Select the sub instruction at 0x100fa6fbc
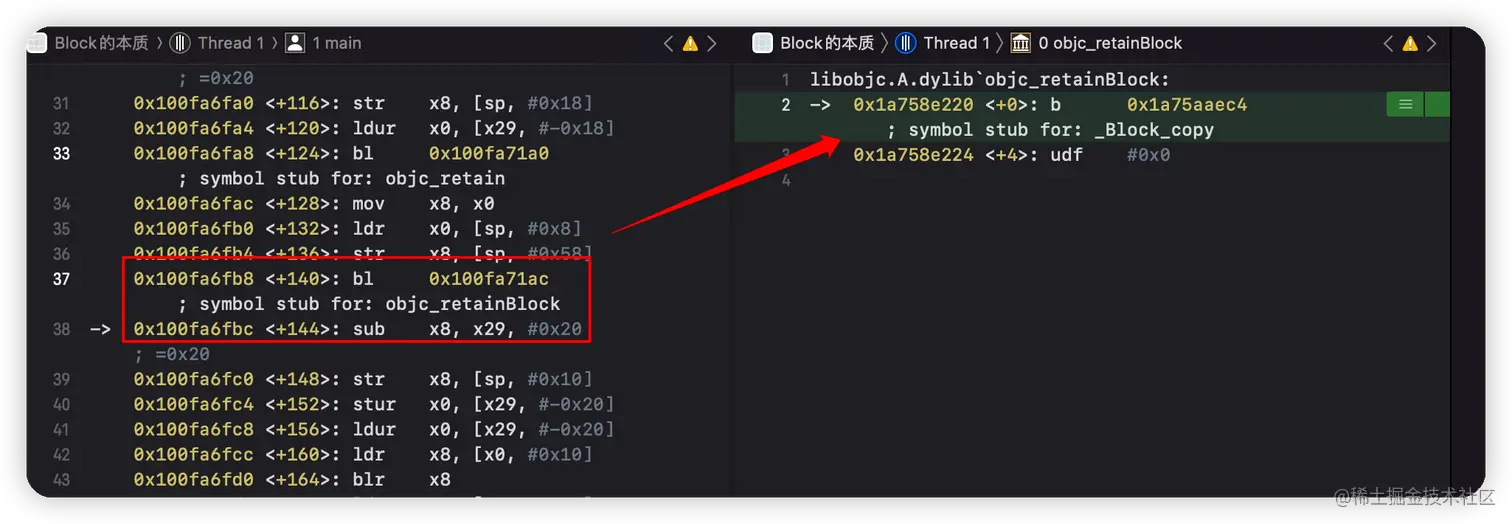Screen dimensions: 1512x524 coord(357,329)
